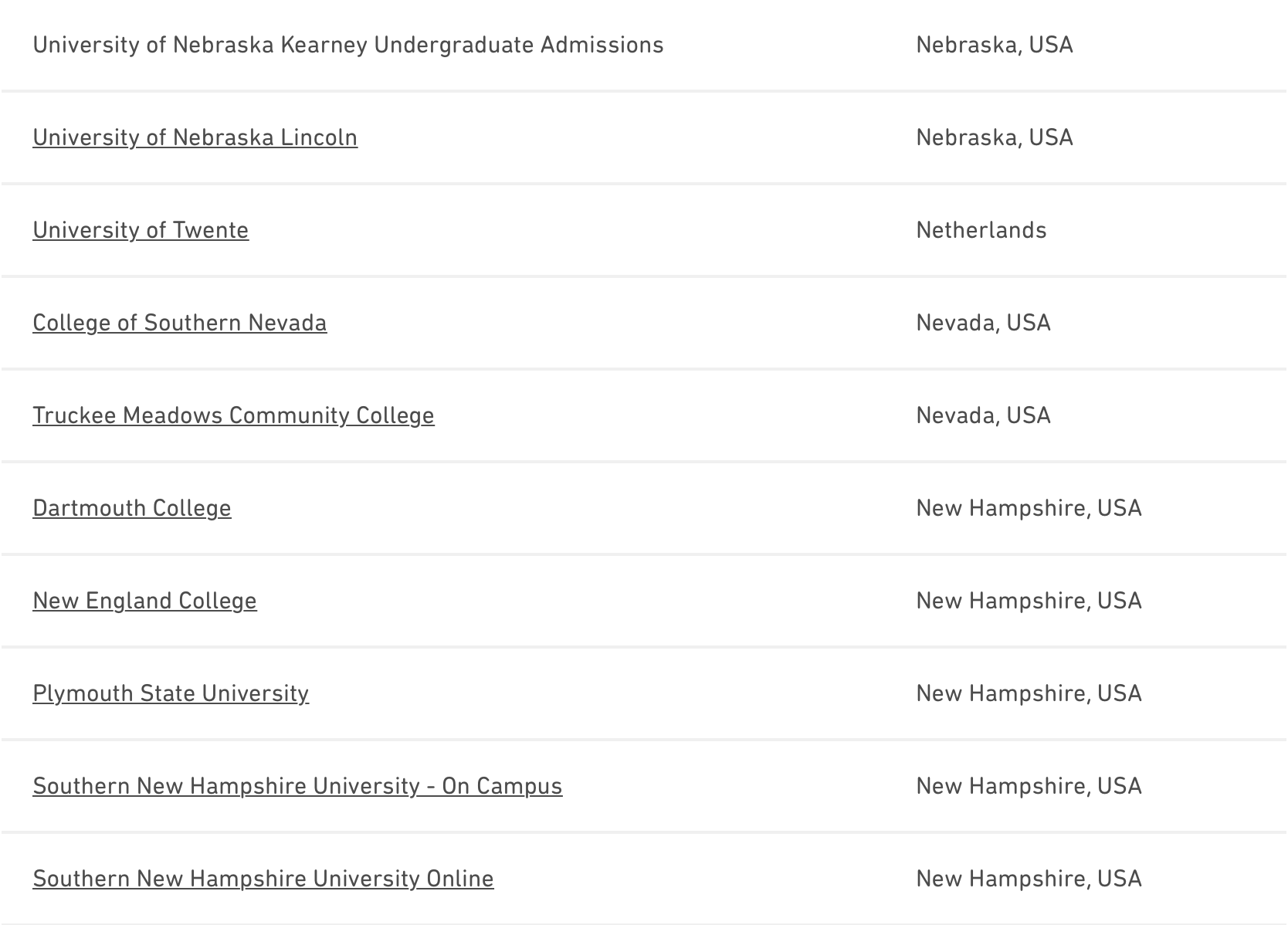Image resolution: width=1288 pixels, height=925 pixels.
Task: Open the University of Nebraska Lincoln link
Action: click(195, 137)
